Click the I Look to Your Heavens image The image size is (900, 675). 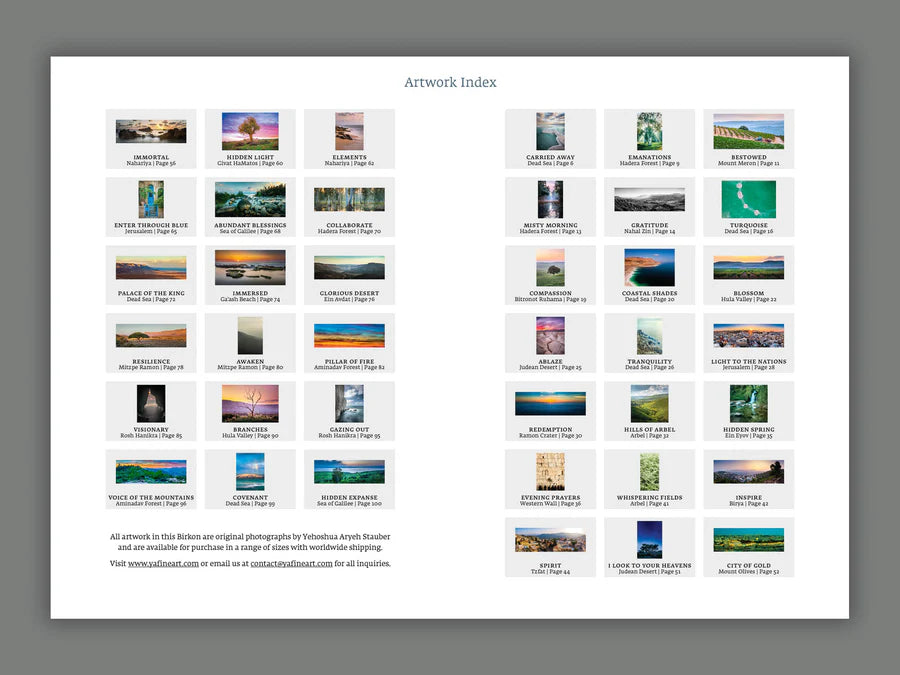click(649, 539)
